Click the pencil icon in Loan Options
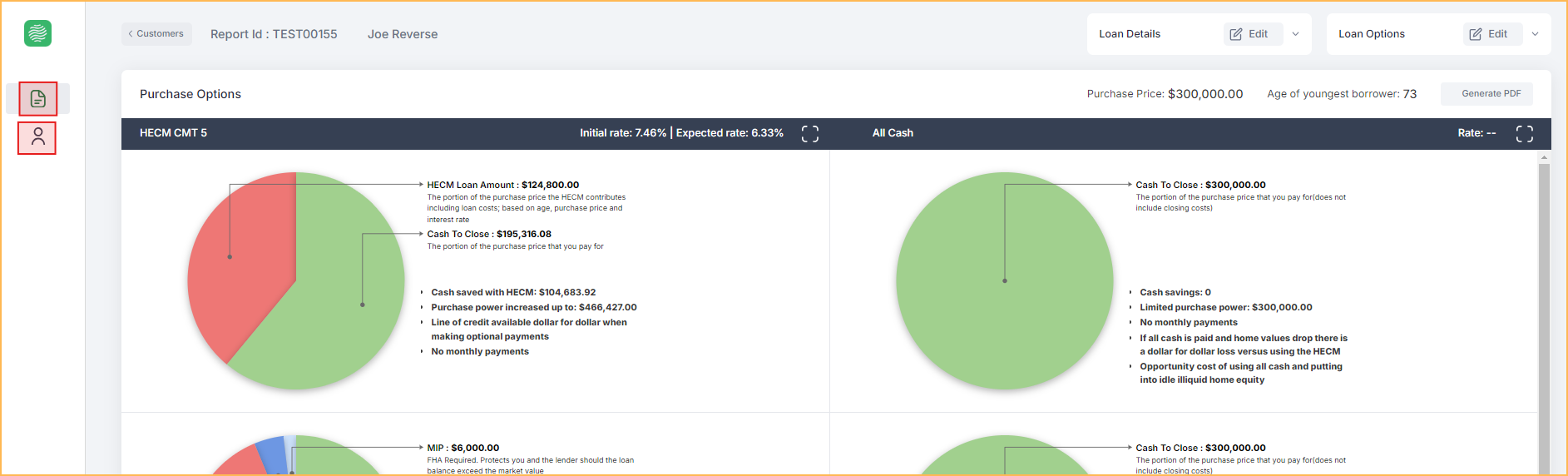The image size is (1568, 476). pyautogui.click(x=1476, y=34)
